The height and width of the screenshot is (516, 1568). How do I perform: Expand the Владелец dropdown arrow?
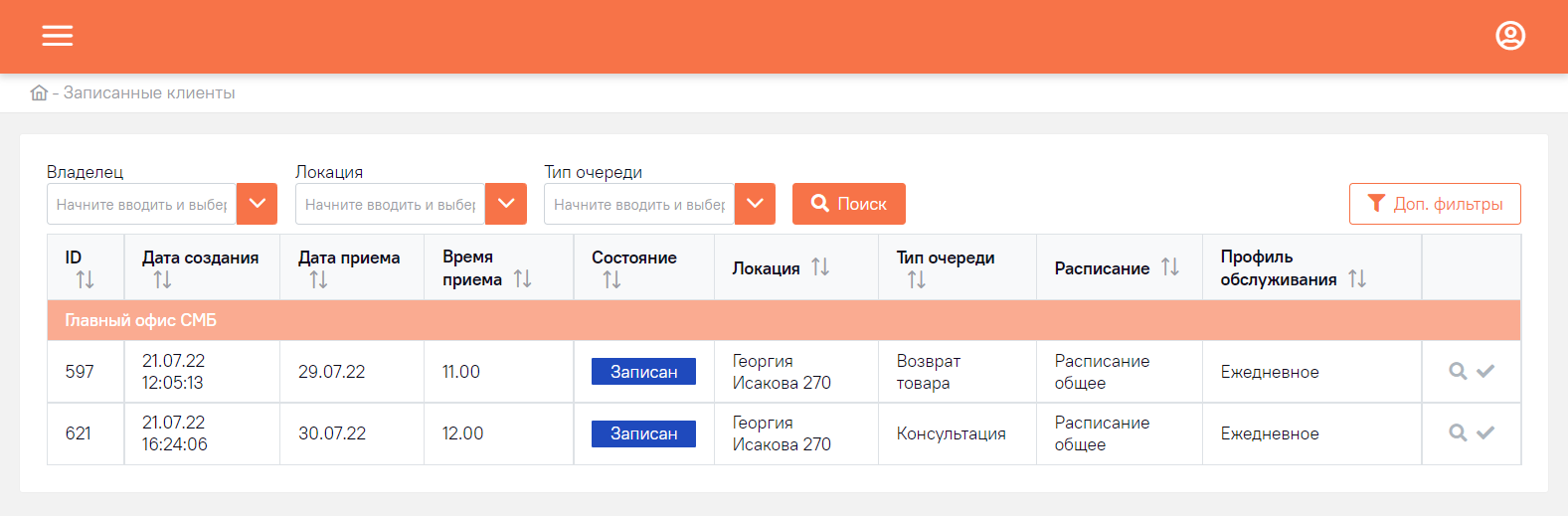click(x=257, y=204)
